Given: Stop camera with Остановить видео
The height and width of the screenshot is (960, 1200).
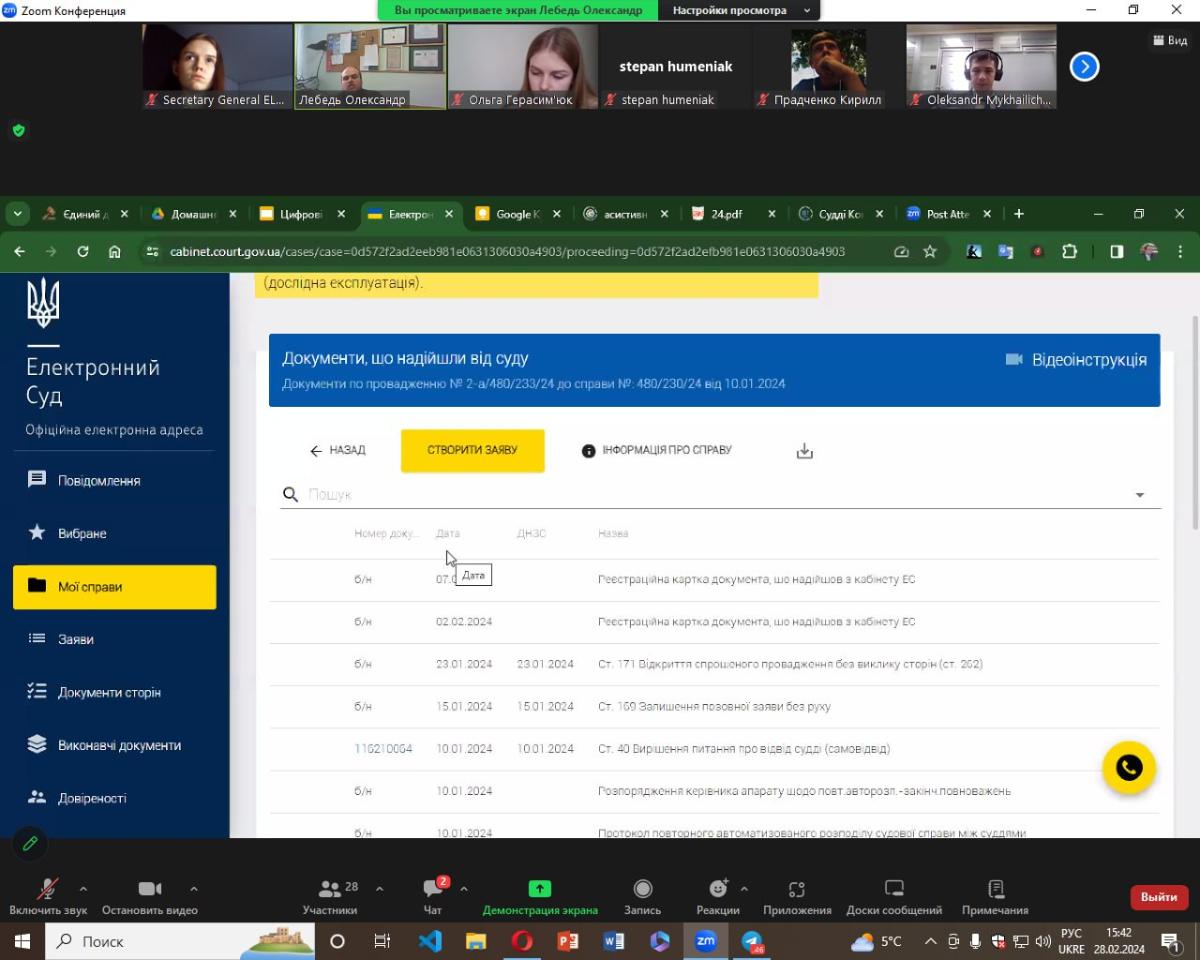Looking at the screenshot, I should 149,896.
